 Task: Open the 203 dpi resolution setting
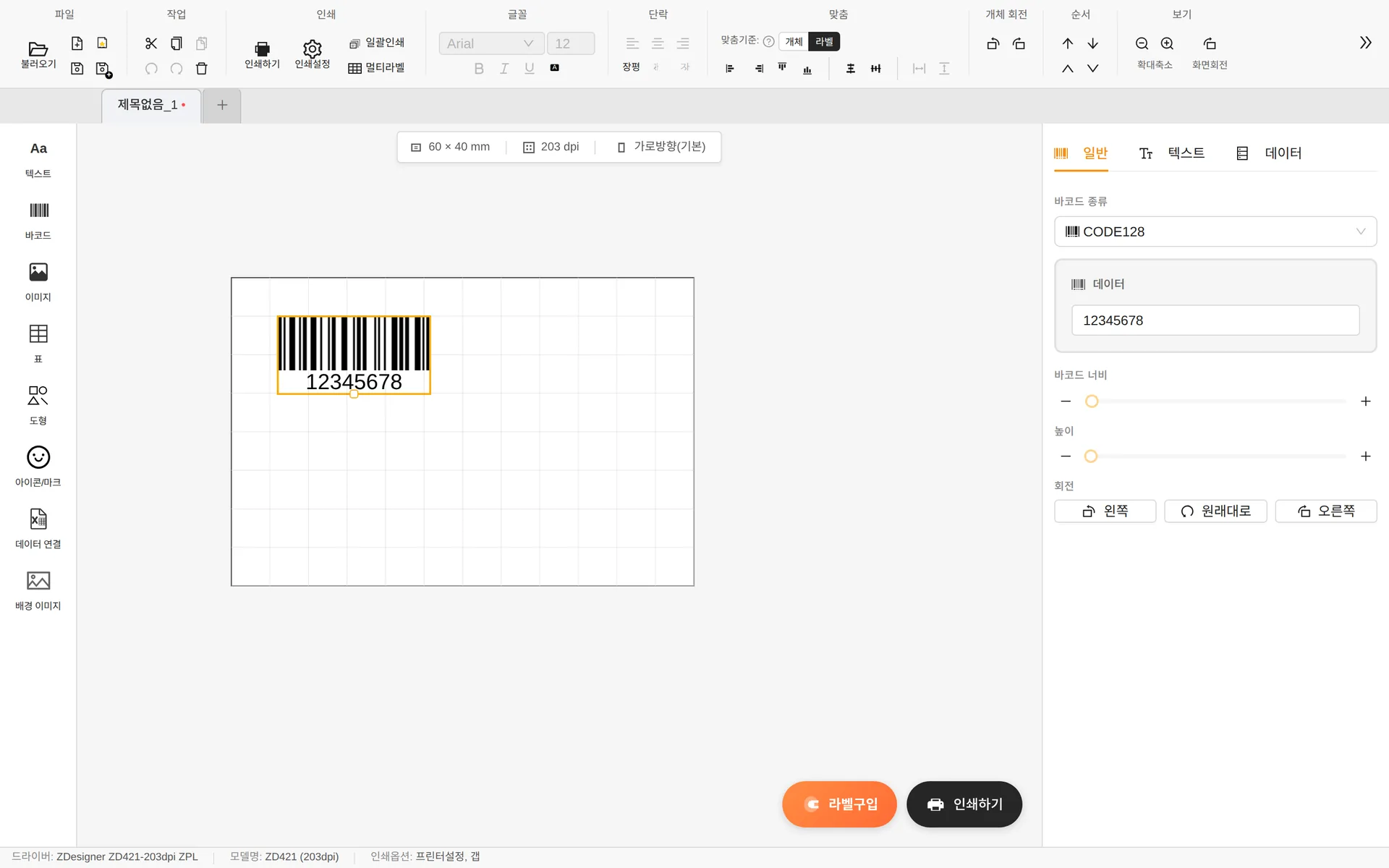(x=551, y=147)
